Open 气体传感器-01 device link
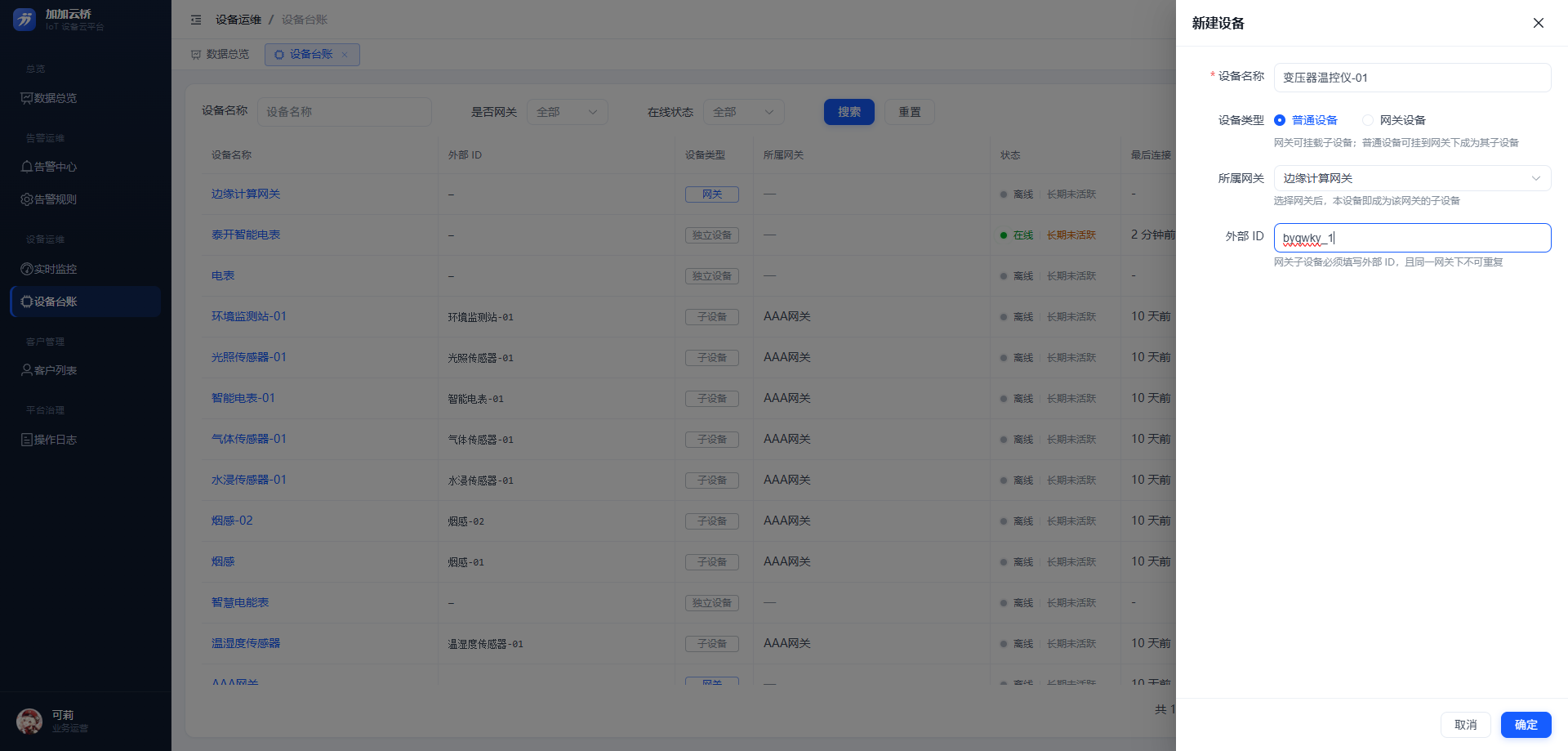Screen dimensions: 1568x751 (x=249, y=439)
